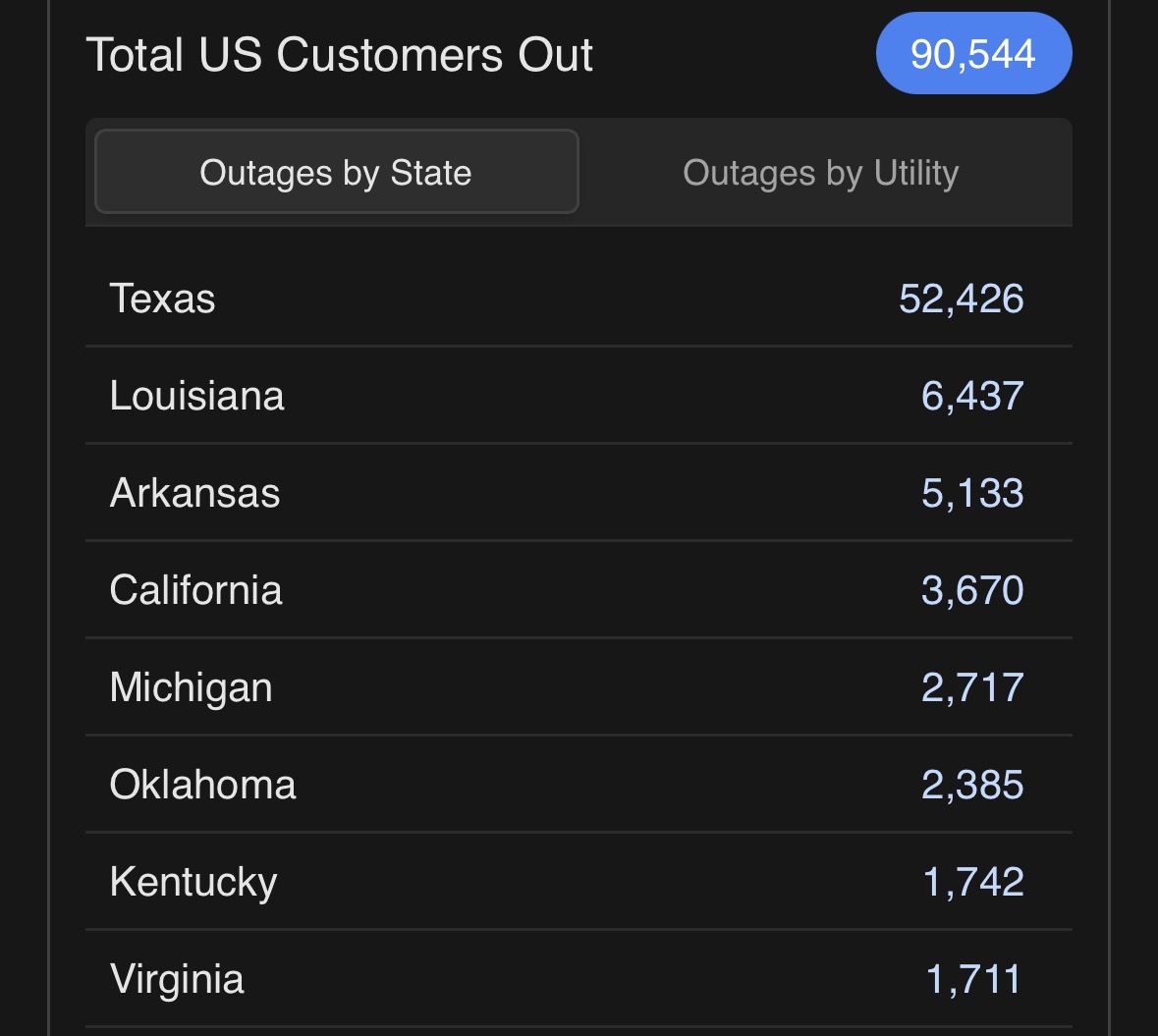The width and height of the screenshot is (1158, 1036).
Task: Click the 1,711 outage number
Action: pos(973,979)
